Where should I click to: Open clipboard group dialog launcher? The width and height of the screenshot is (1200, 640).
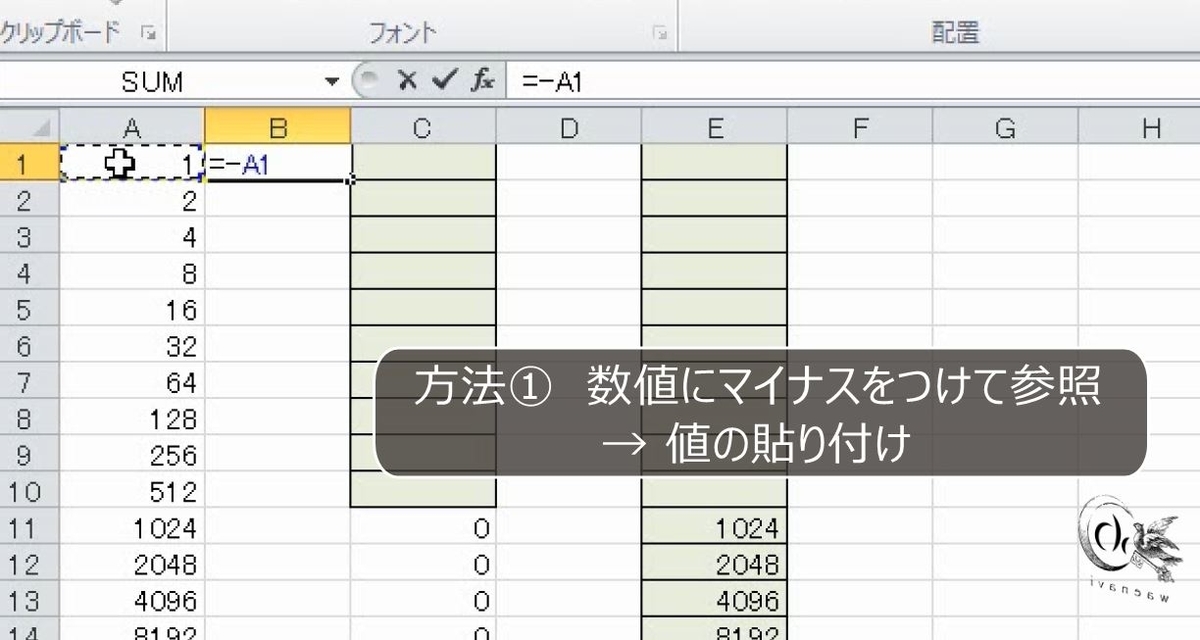click(x=149, y=33)
